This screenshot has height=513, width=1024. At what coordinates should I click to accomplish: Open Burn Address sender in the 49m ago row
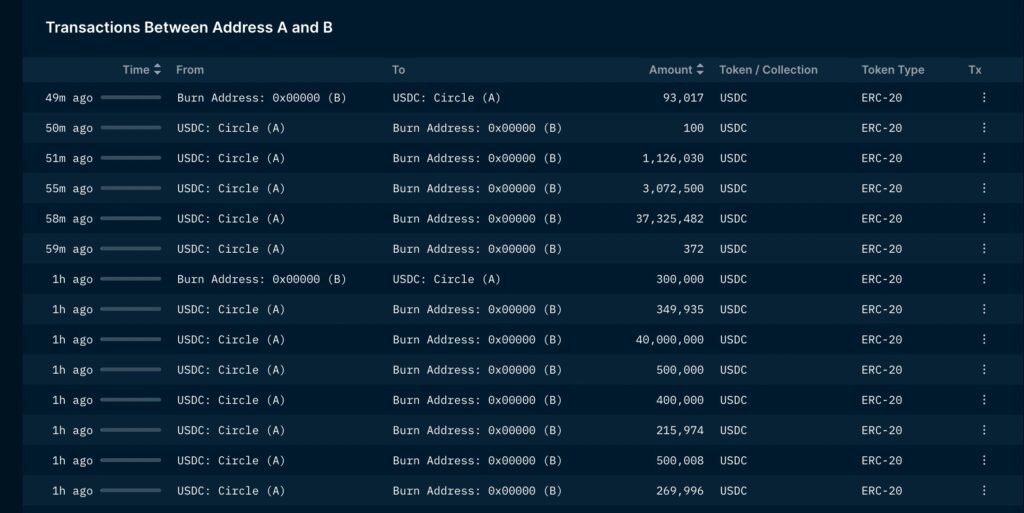[261, 98]
